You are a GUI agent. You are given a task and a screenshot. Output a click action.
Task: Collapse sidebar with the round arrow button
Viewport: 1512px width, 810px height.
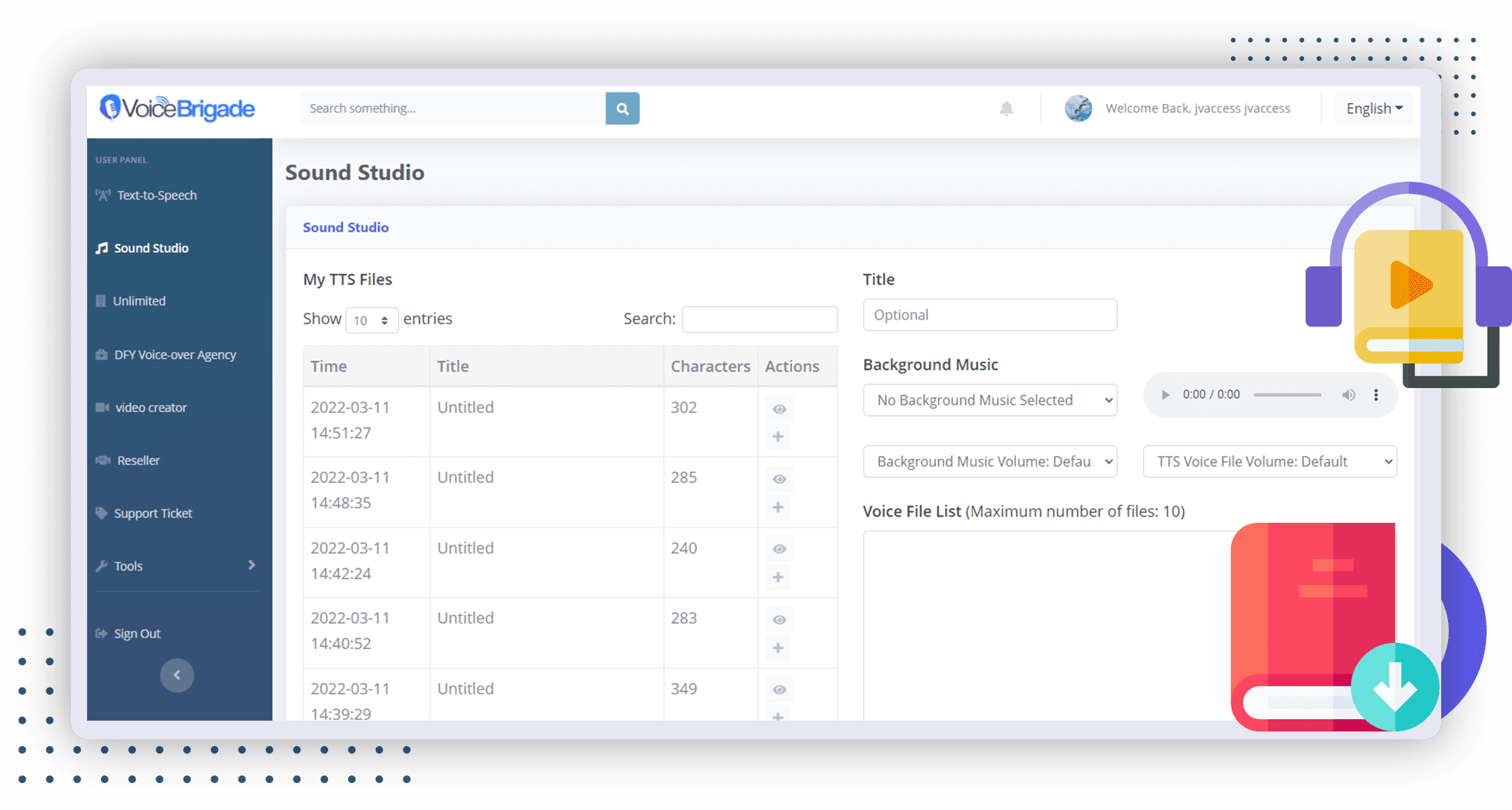[177, 675]
